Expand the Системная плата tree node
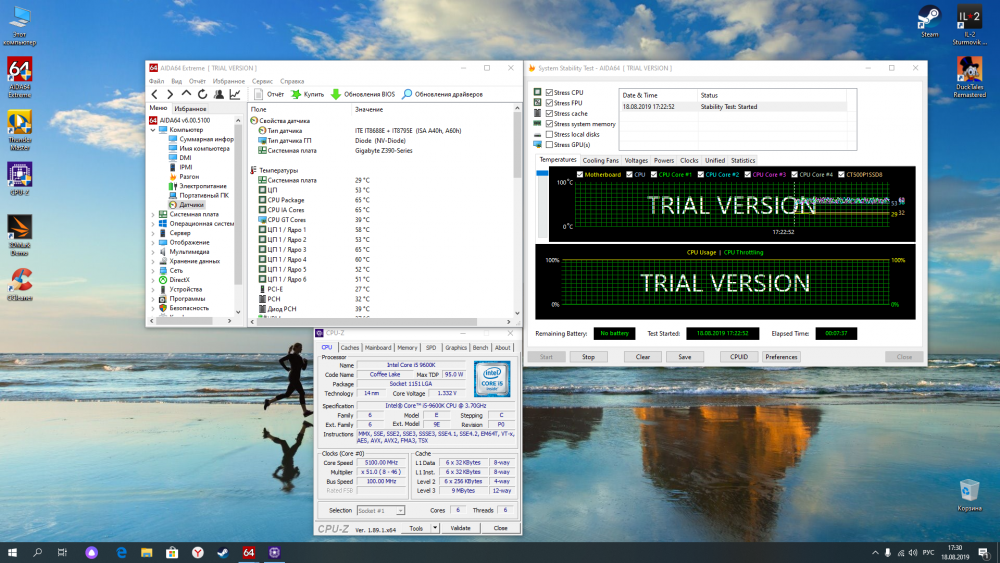This screenshot has height=563, width=1000. [153, 214]
